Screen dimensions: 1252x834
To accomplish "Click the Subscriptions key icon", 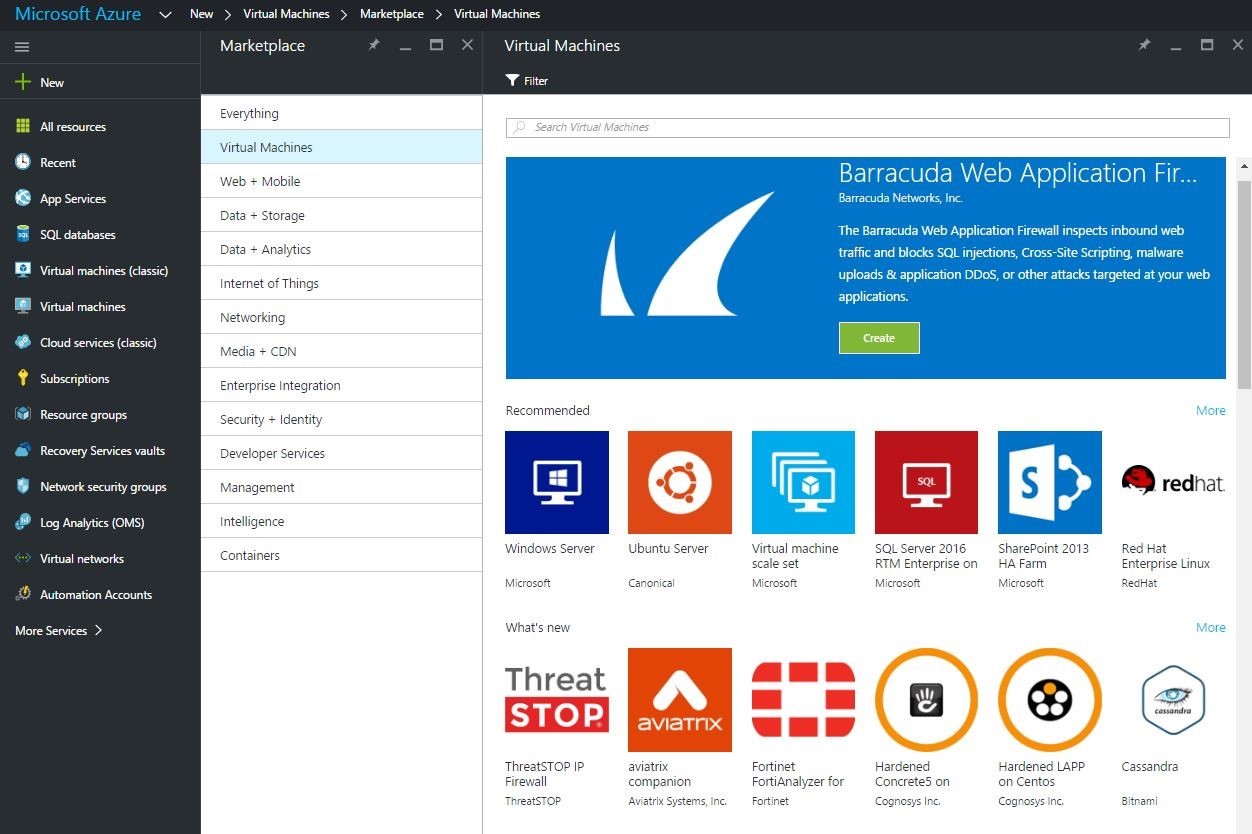I will tap(23, 378).
